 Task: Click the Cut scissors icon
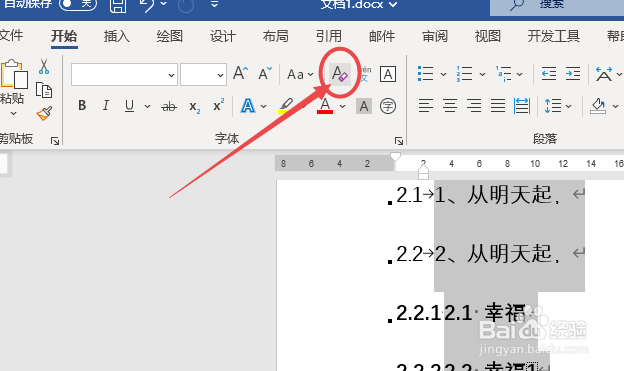pos(44,66)
